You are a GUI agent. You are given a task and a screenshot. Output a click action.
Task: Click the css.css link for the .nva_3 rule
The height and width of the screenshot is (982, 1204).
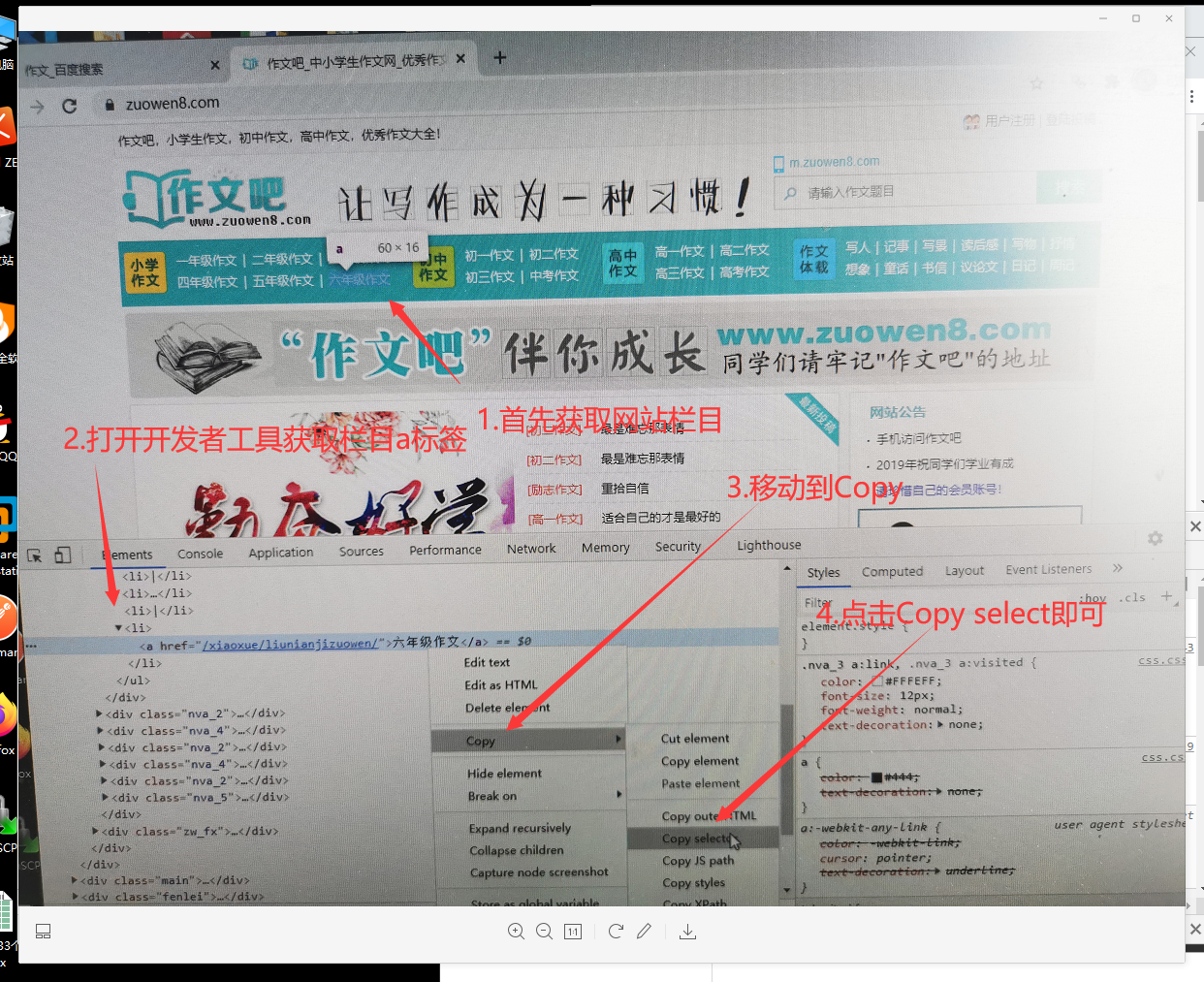click(1160, 660)
